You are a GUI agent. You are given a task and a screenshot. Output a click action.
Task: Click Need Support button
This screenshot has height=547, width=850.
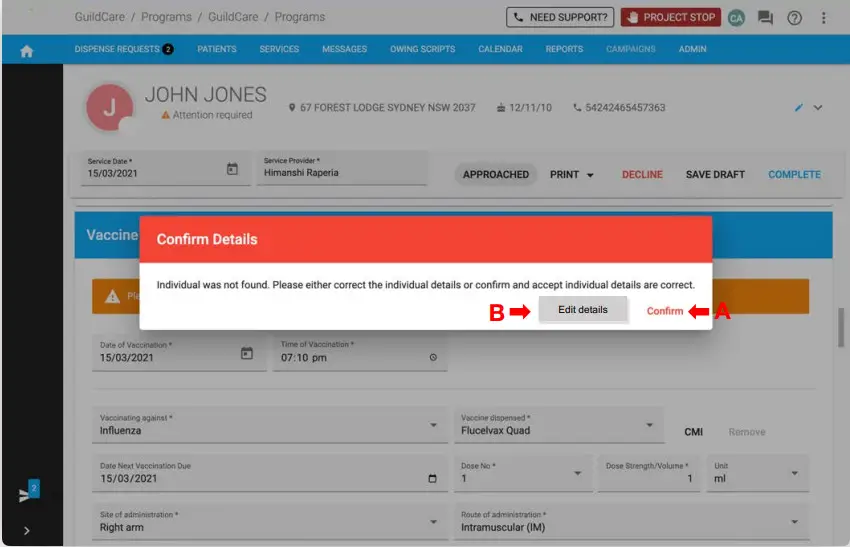(559, 17)
